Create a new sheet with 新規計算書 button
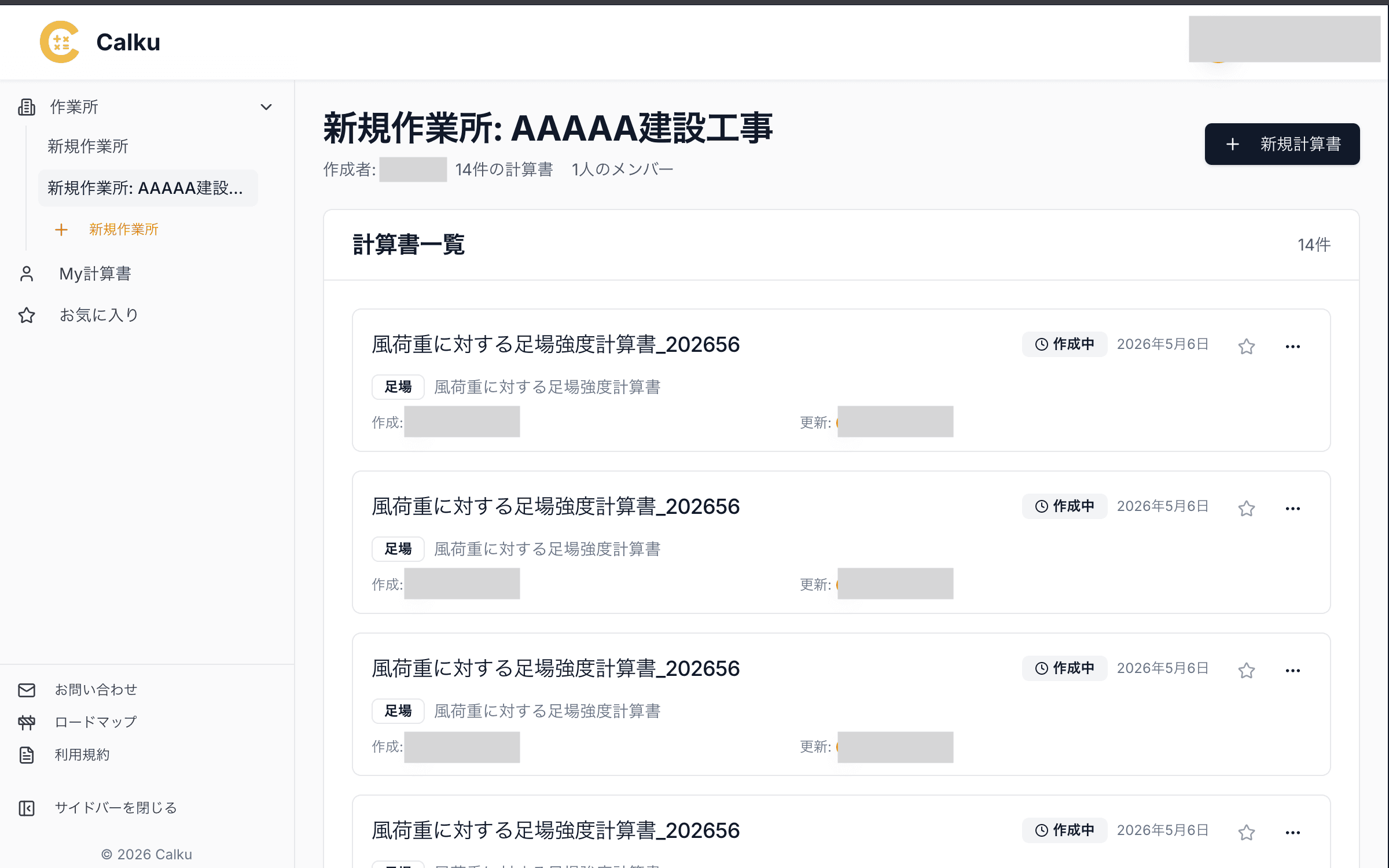The height and width of the screenshot is (868, 1389). 1282,144
